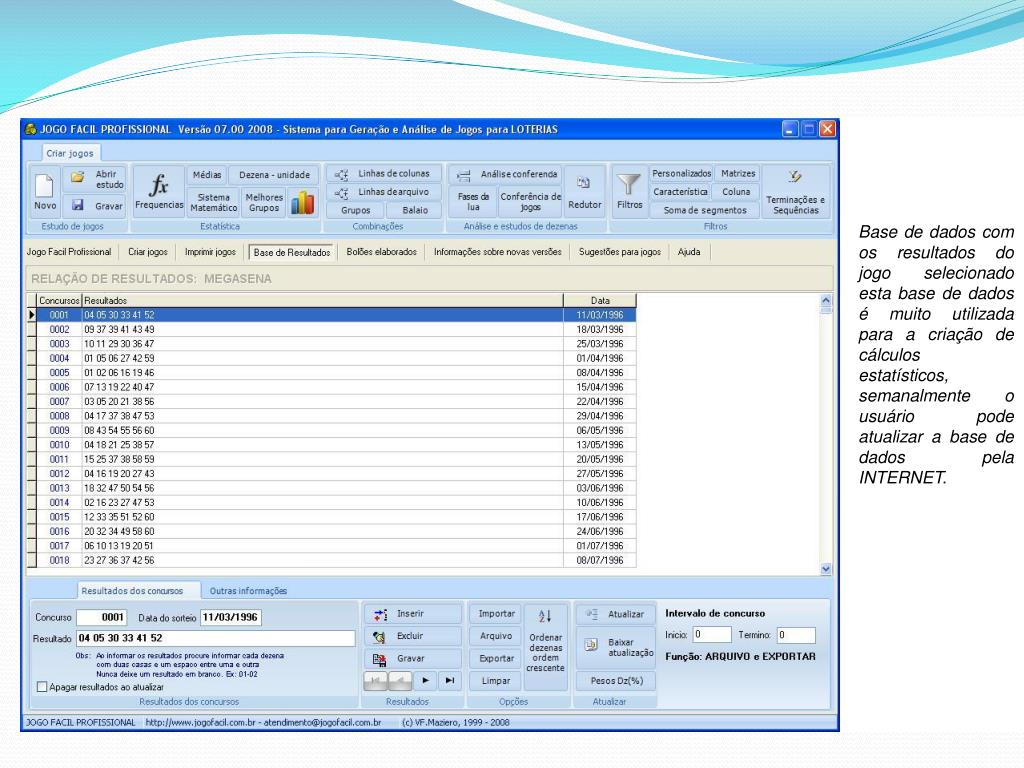Viewport: 1024px width, 768px height.
Task: Switch to the Criar jogos ribbon tab
Action: click(x=70, y=153)
